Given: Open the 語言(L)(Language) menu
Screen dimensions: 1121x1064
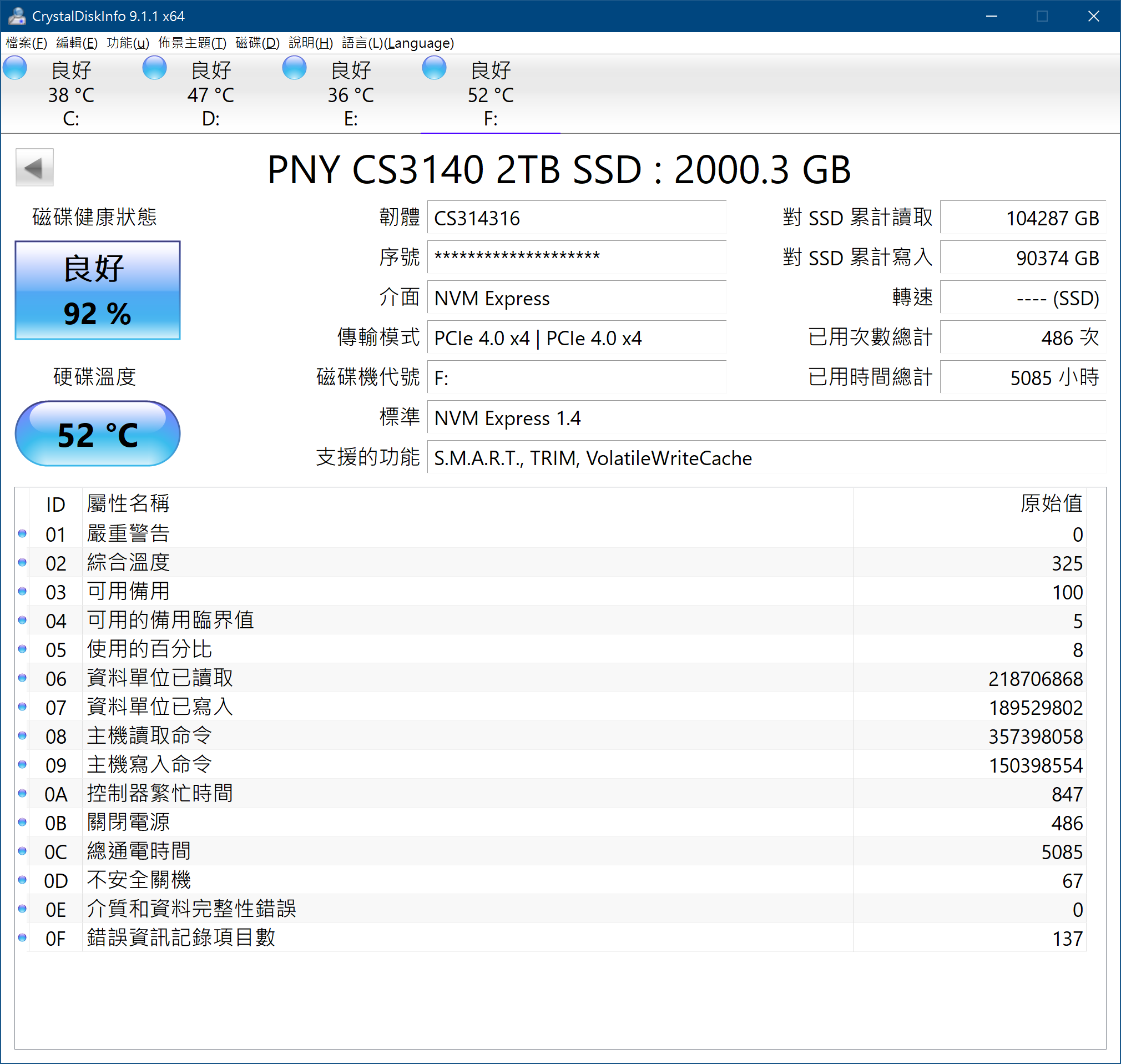Looking at the screenshot, I should point(397,43).
